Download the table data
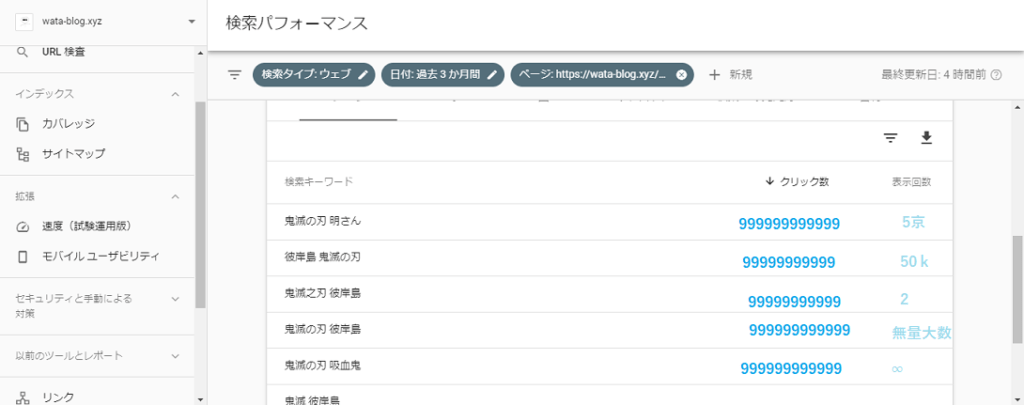 coord(926,137)
